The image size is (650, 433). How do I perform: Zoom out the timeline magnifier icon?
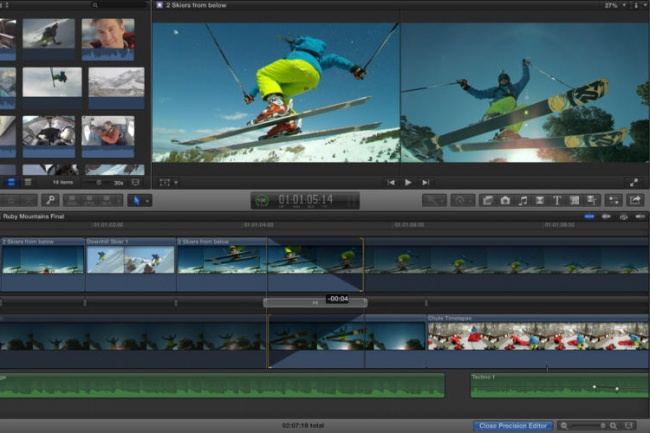tap(564, 426)
